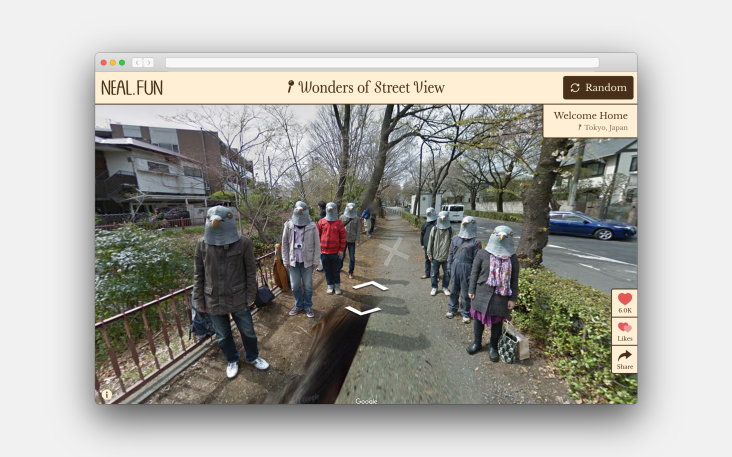
Task: Select the Welcome Home location card
Action: (590, 116)
